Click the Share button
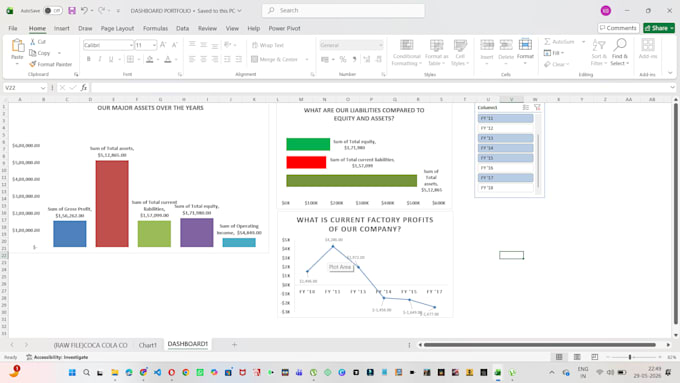The image size is (680, 383). pyautogui.click(x=659, y=28)
